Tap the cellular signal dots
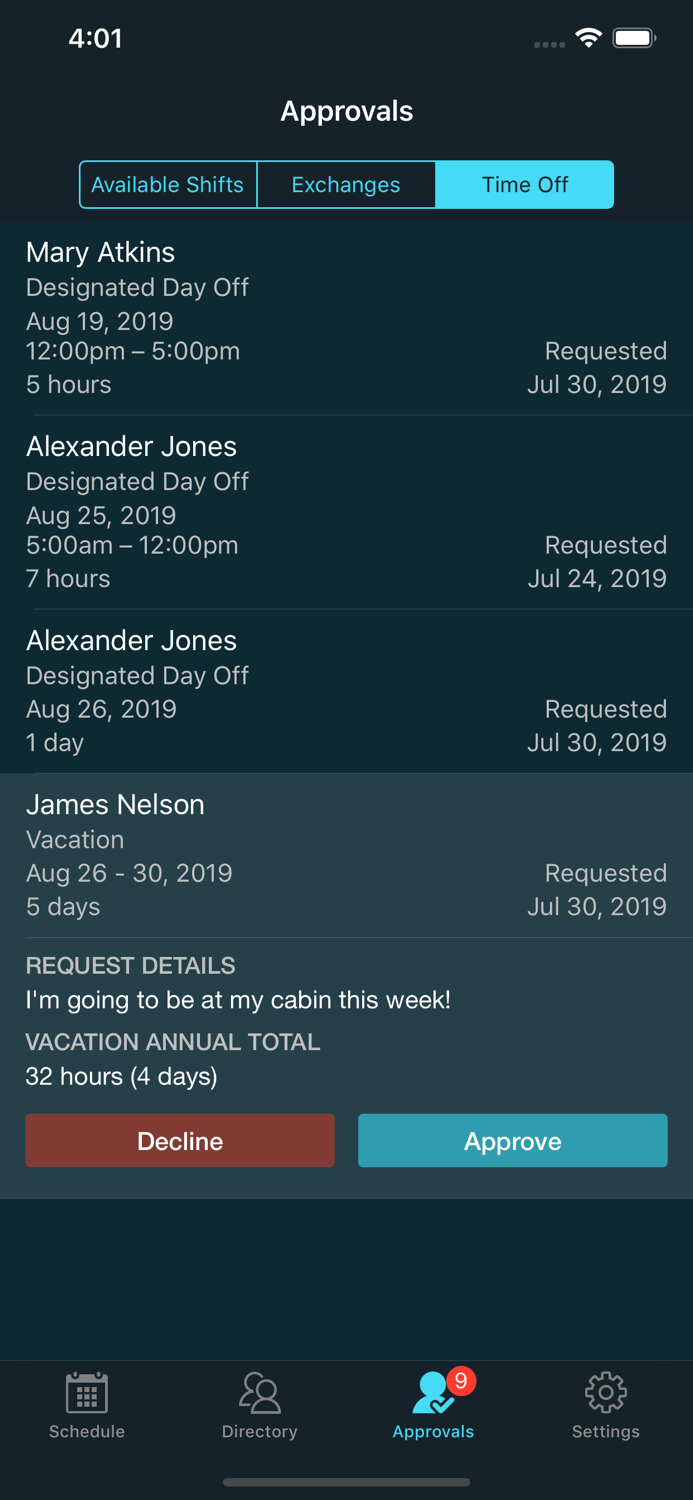The image size is (693, 1500). click(548, 43)
